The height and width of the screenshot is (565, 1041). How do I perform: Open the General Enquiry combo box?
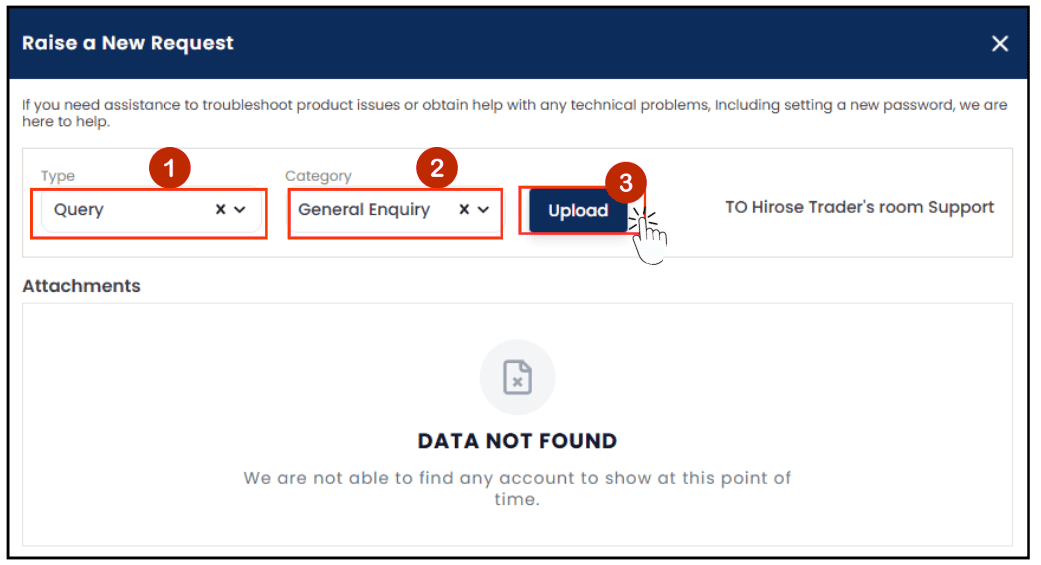click(x=395, y=211)
